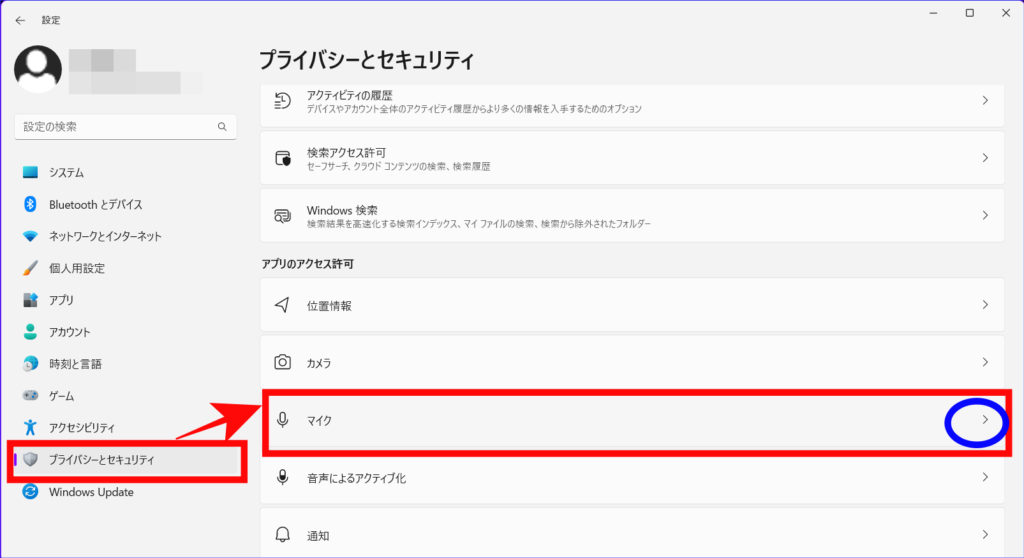Click the Windows Update icon in sidebar
Image resolution: width=1024 pixels, height=558 pixels.
pyautogui.click(x=30, y=492)
